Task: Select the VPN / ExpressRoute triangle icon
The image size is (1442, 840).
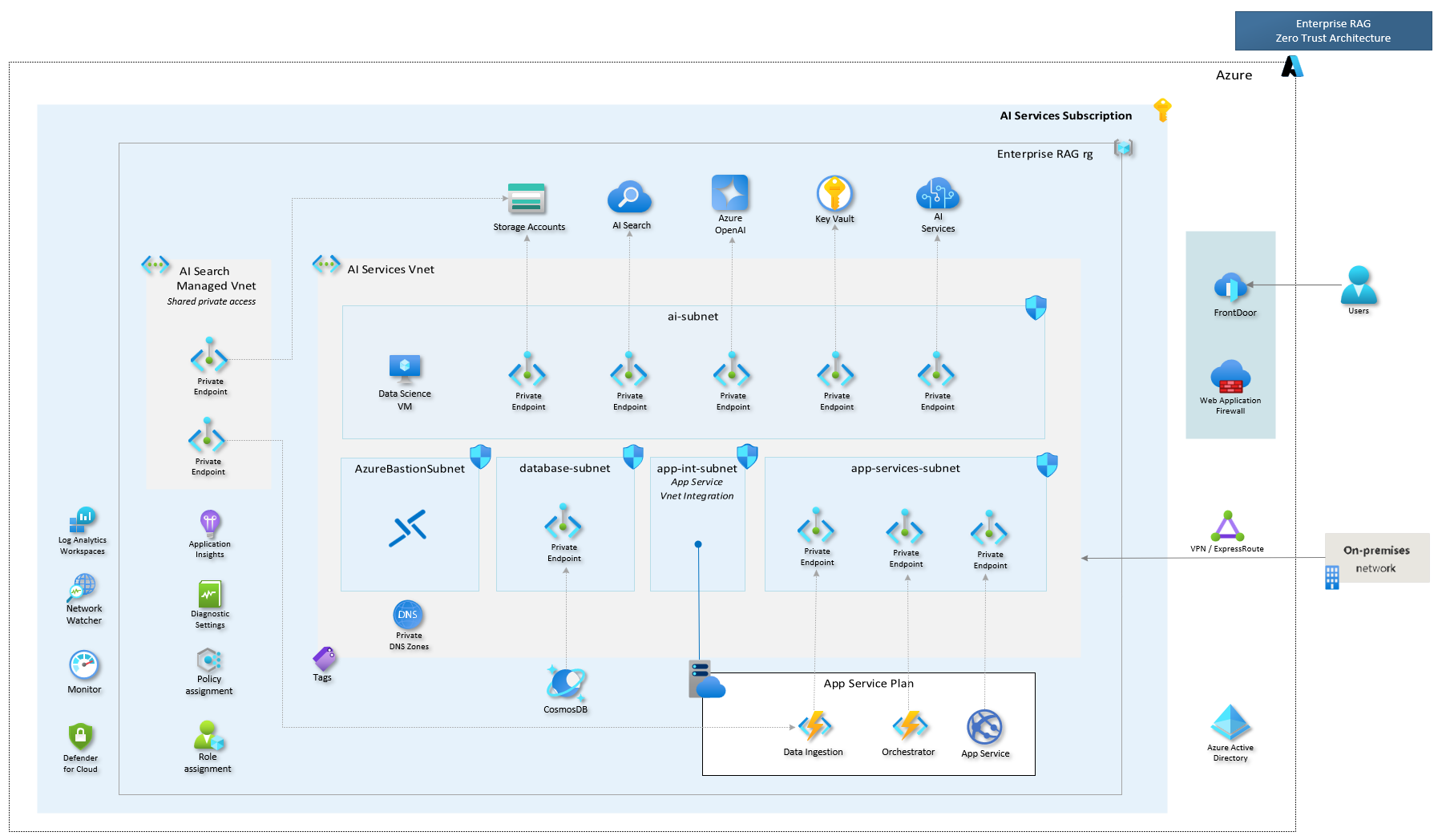Action: pyautogui.click(x=1227, y=527)
